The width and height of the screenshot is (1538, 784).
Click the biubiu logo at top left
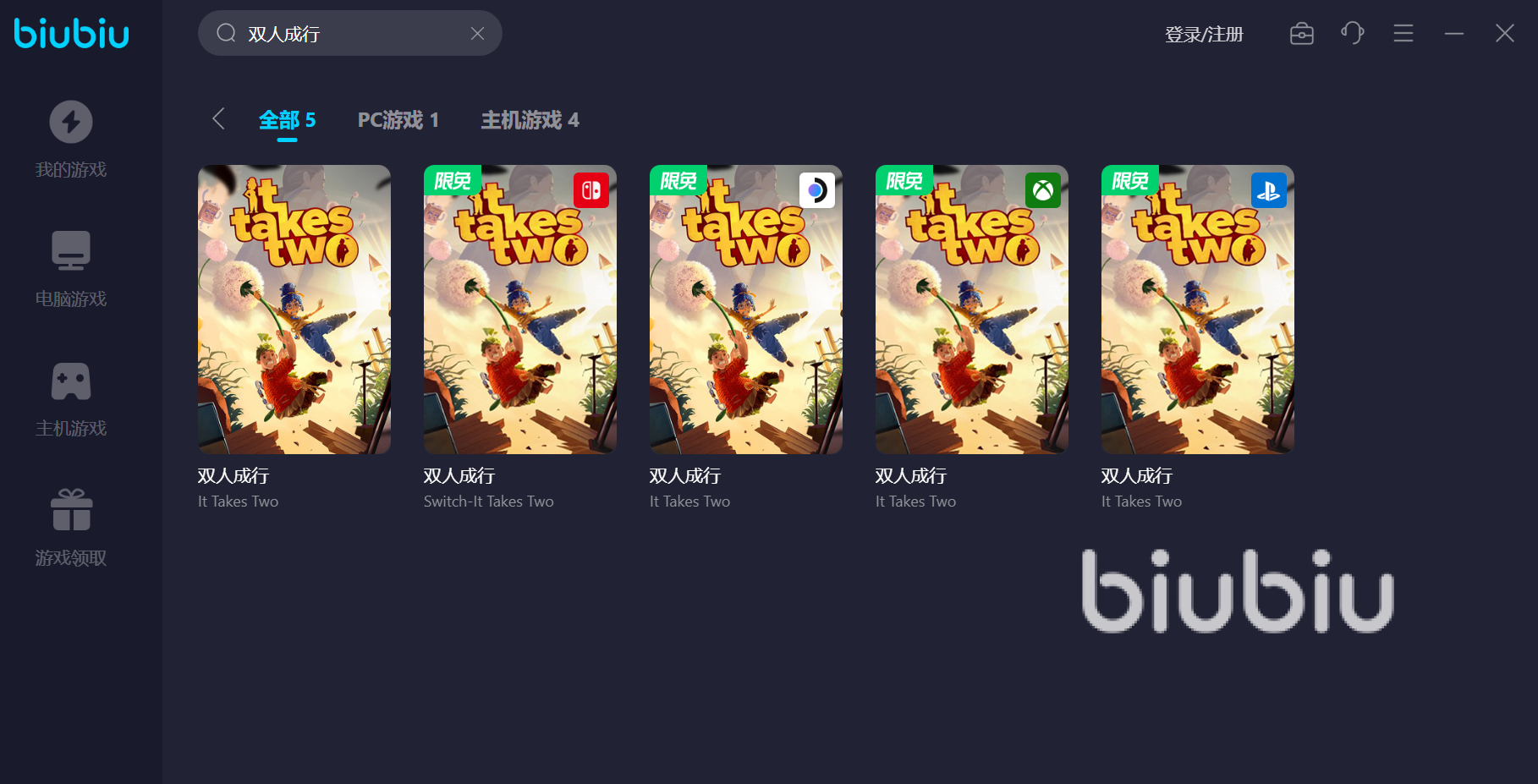(x=72, y=33)
